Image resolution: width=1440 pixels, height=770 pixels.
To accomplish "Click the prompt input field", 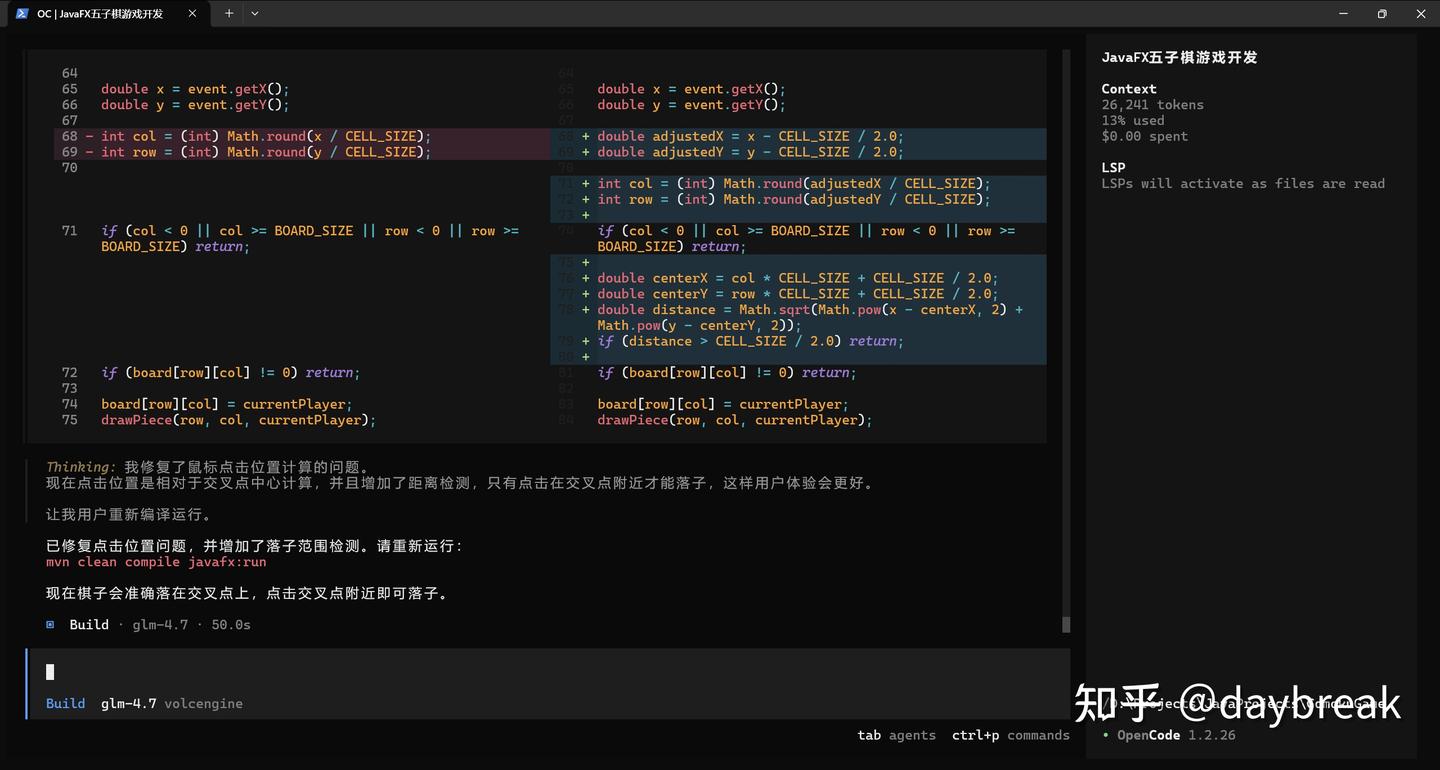I will pos(548,672).
